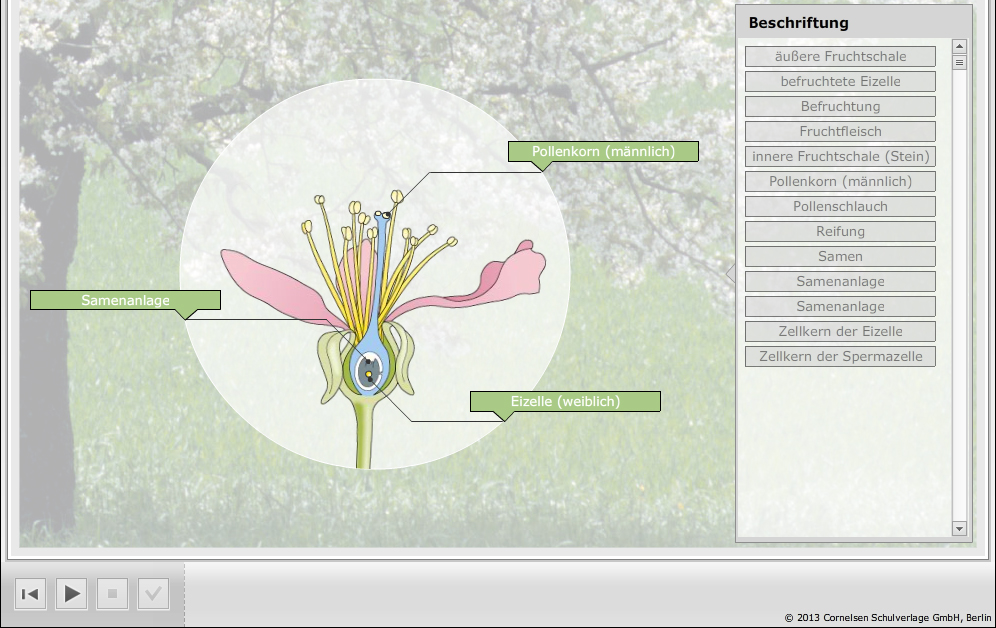
Task: Click the checkmark verify icon
Action: tap(153, 594)
